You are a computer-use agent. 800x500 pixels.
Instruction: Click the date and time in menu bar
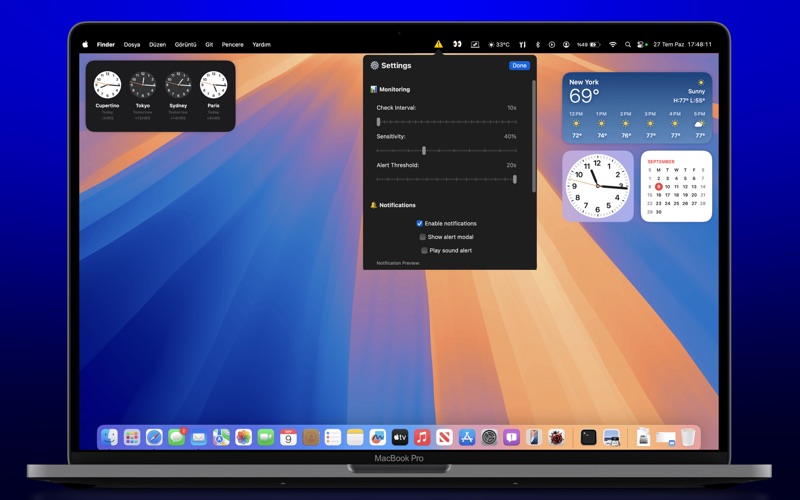pos(683,44)
